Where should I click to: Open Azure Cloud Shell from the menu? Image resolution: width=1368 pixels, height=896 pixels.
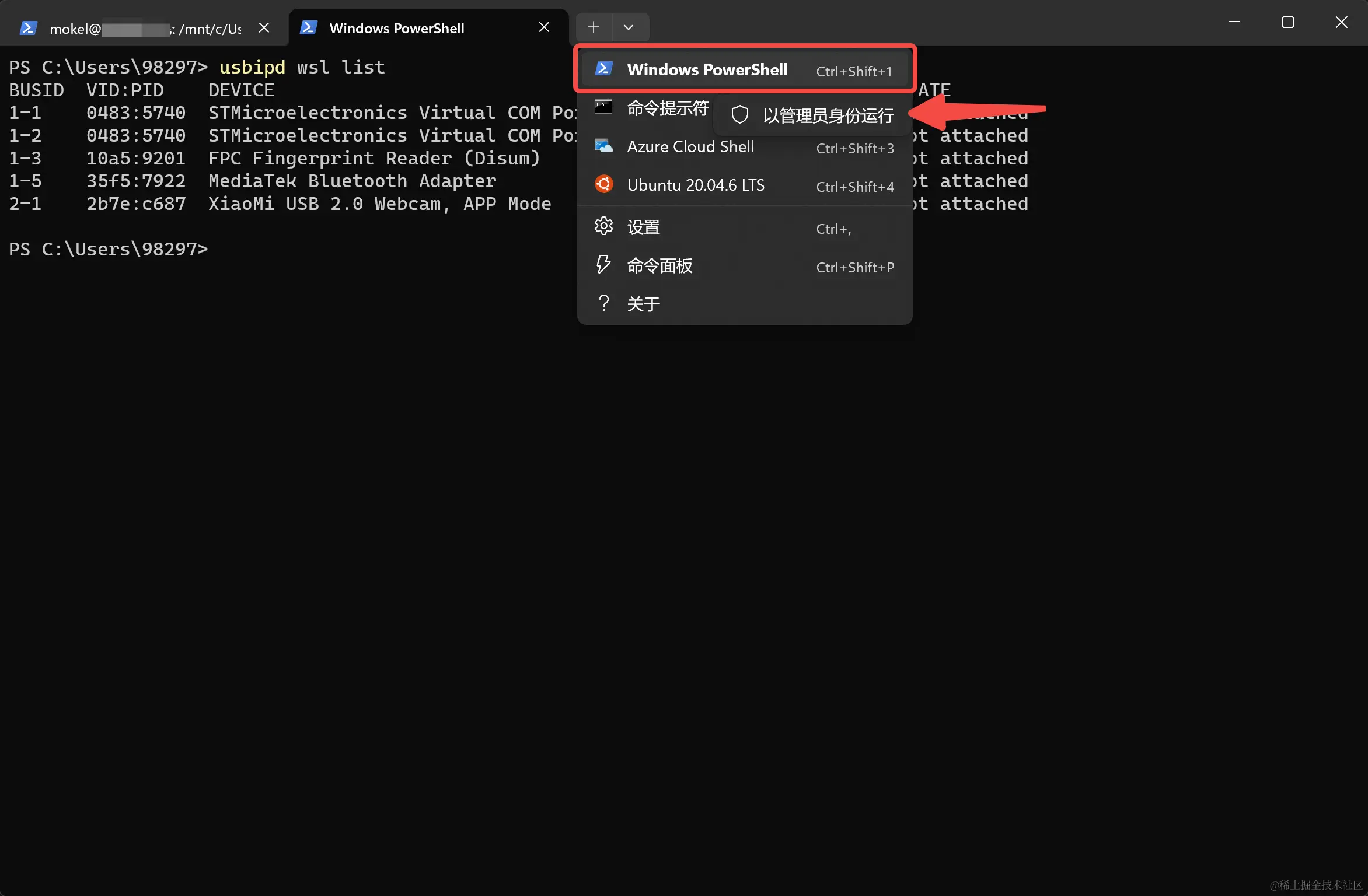coord(690,147)
